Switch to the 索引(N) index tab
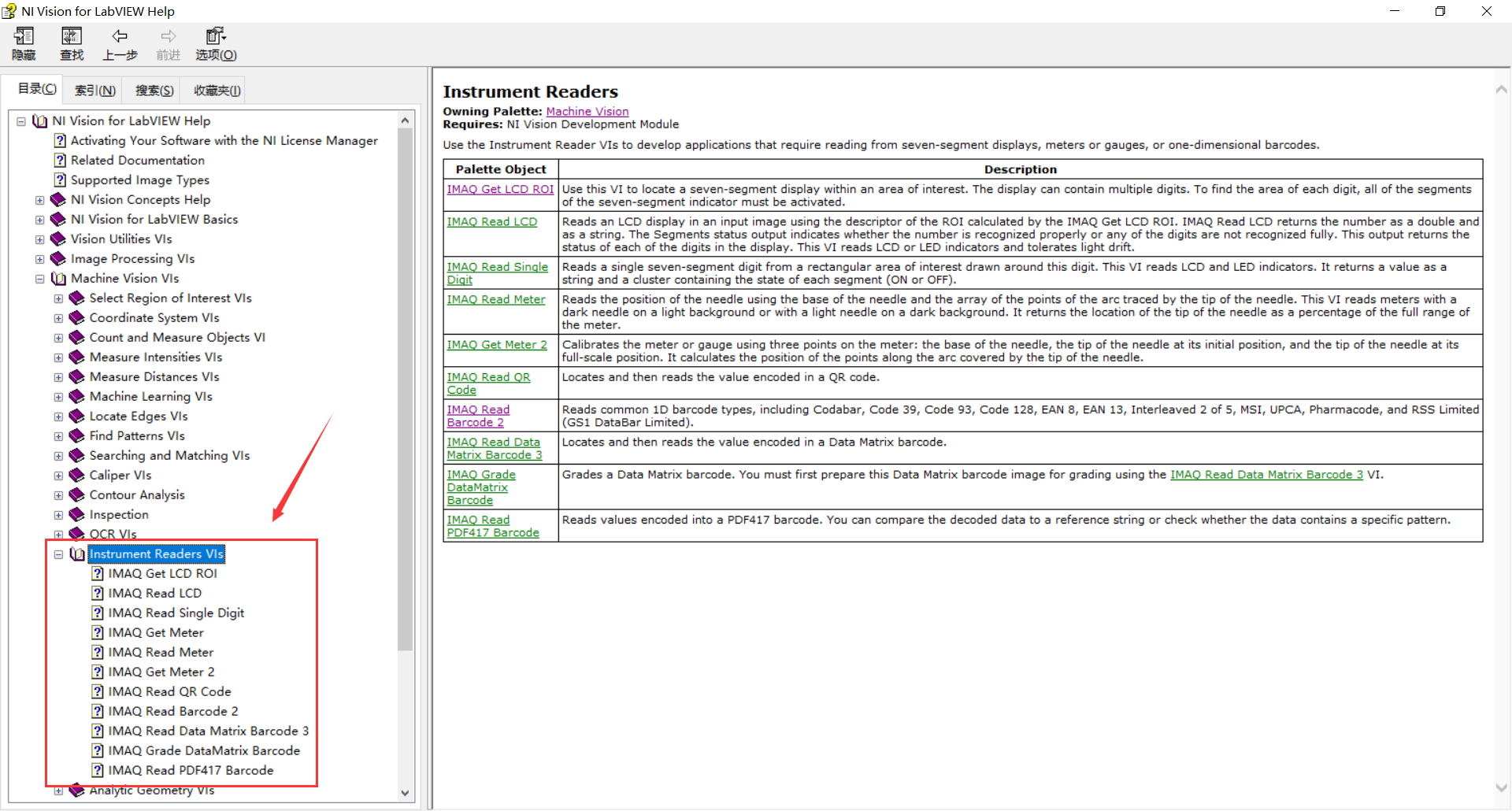Screen dimensions: 1512x811 pos(95,91)
